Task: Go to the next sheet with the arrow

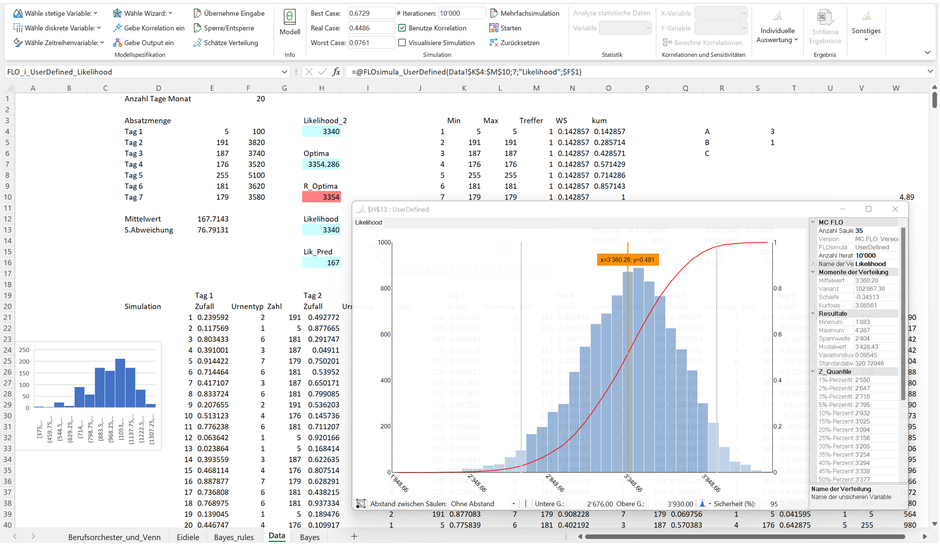Action: (33, 536)
